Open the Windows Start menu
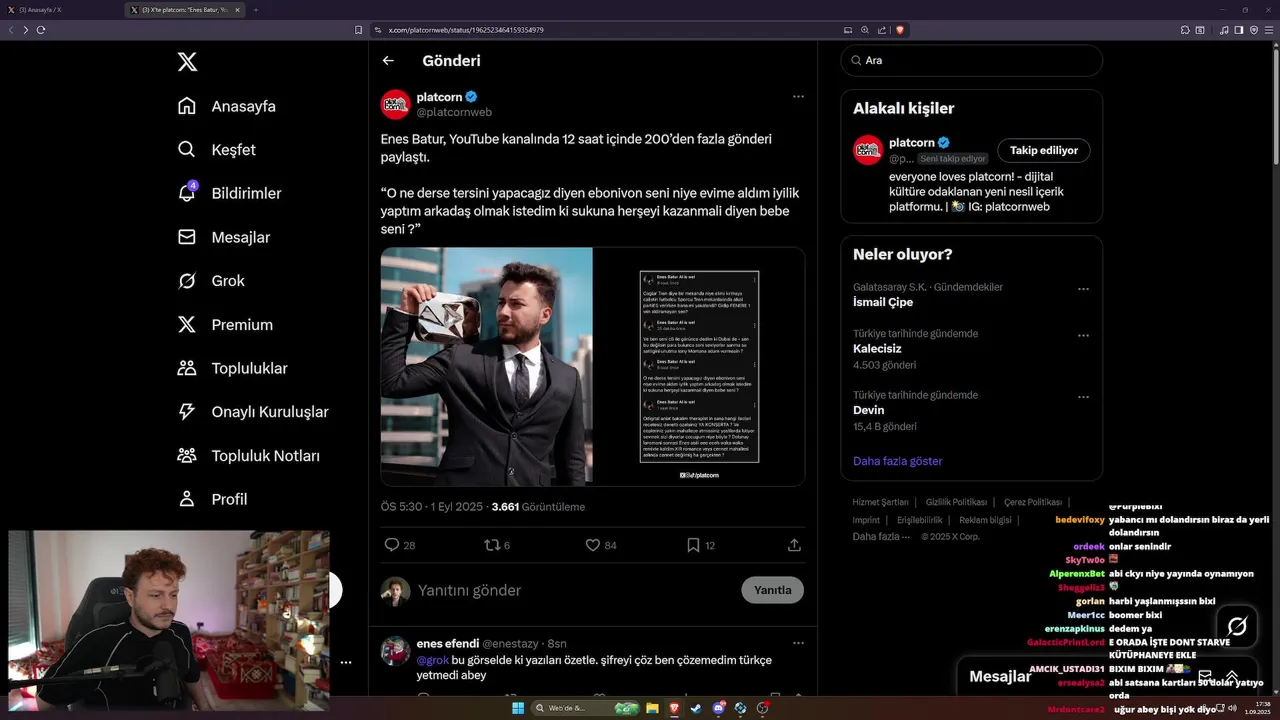The width and height of the screenshot is (1280, 720). pyautogui.click(x=518, y=708)
